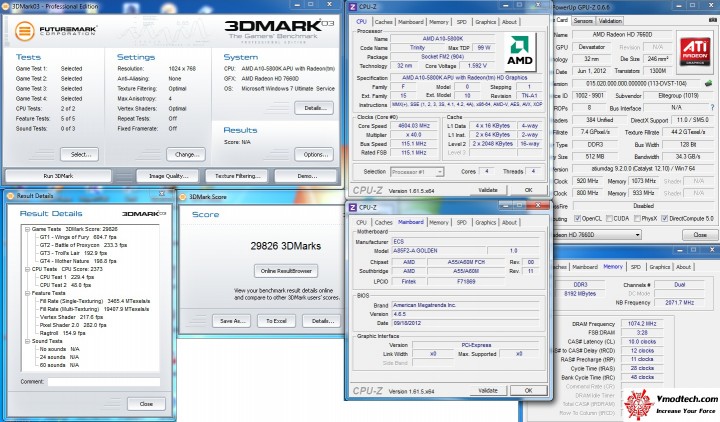Click the A85F2-A GOLDEN model field
This screenshot has height=422, width=720.
[438, 251]
